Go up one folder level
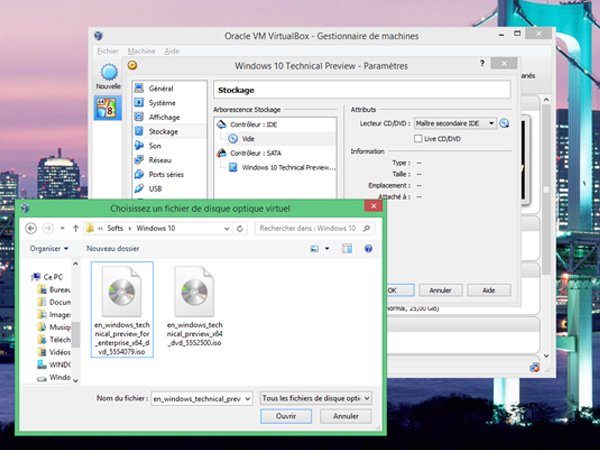Viewport: 600px width, 450px height. 76,228
